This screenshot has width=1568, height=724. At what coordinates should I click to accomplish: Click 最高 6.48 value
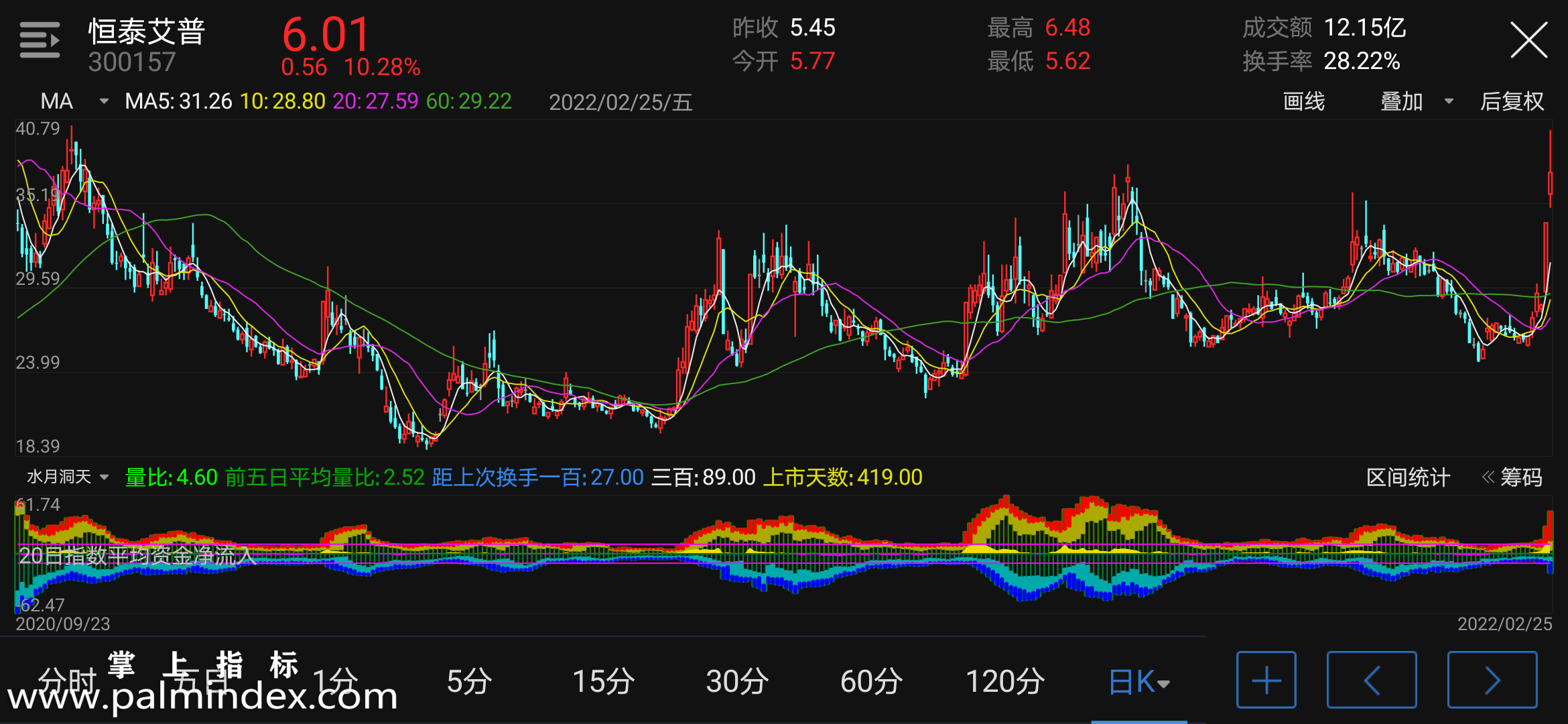click(1039, 28)
